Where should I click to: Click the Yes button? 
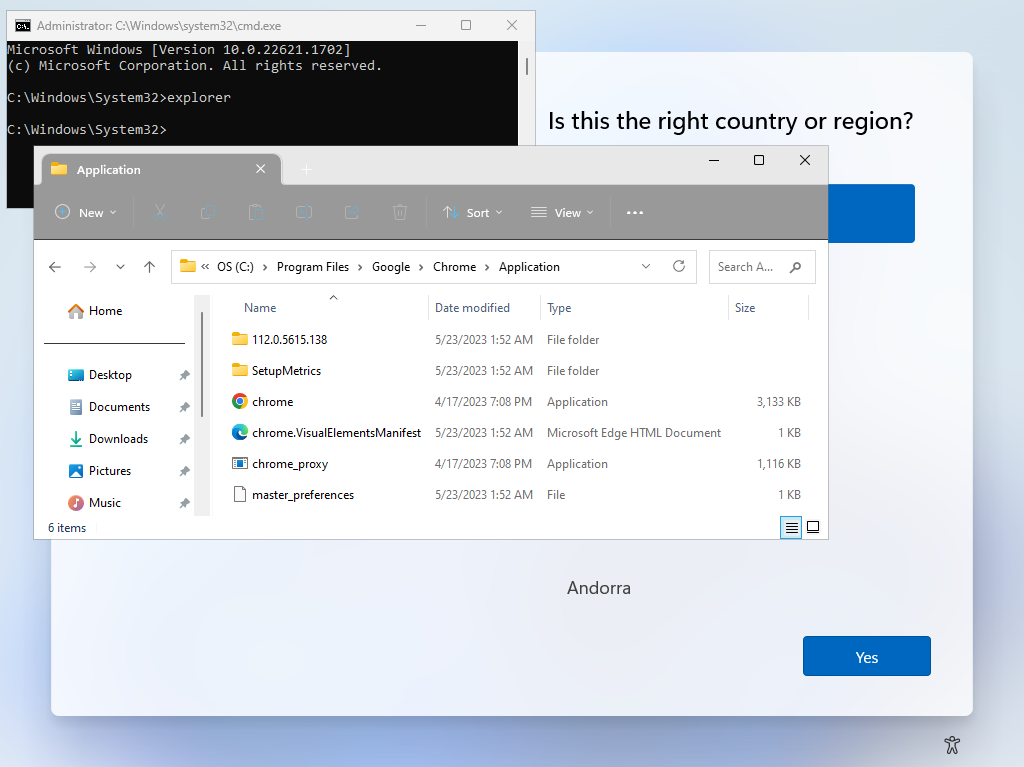pyautogui.click(x=866, y=657)
